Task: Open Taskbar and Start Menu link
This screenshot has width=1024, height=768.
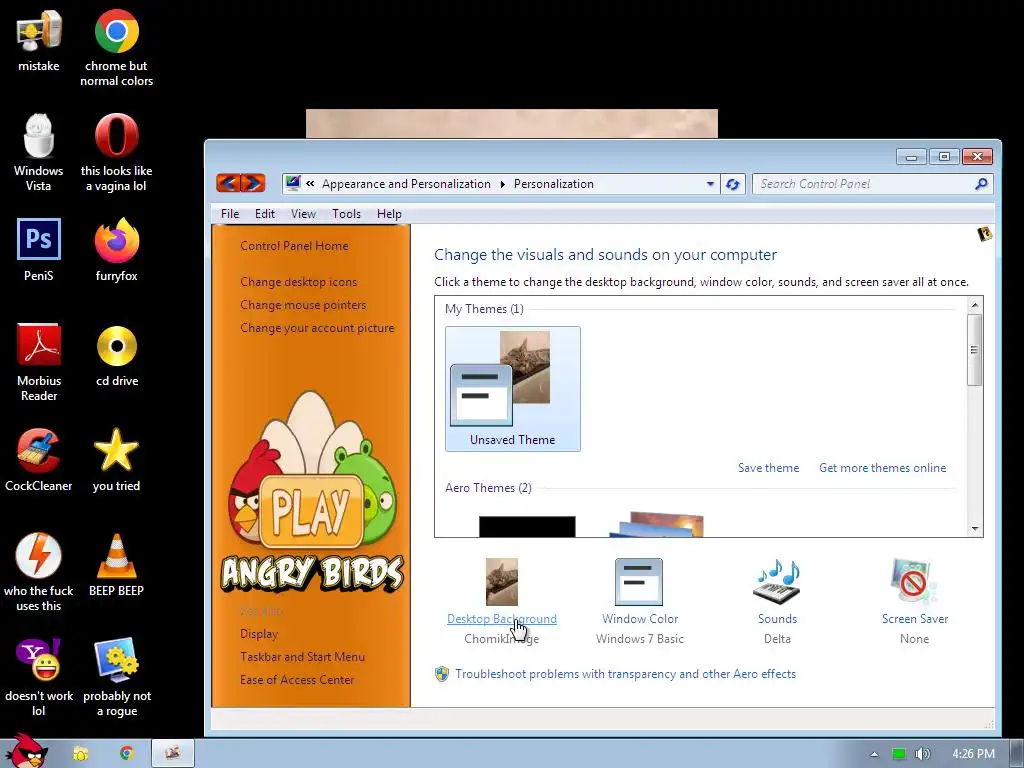Action: [302, 656]
